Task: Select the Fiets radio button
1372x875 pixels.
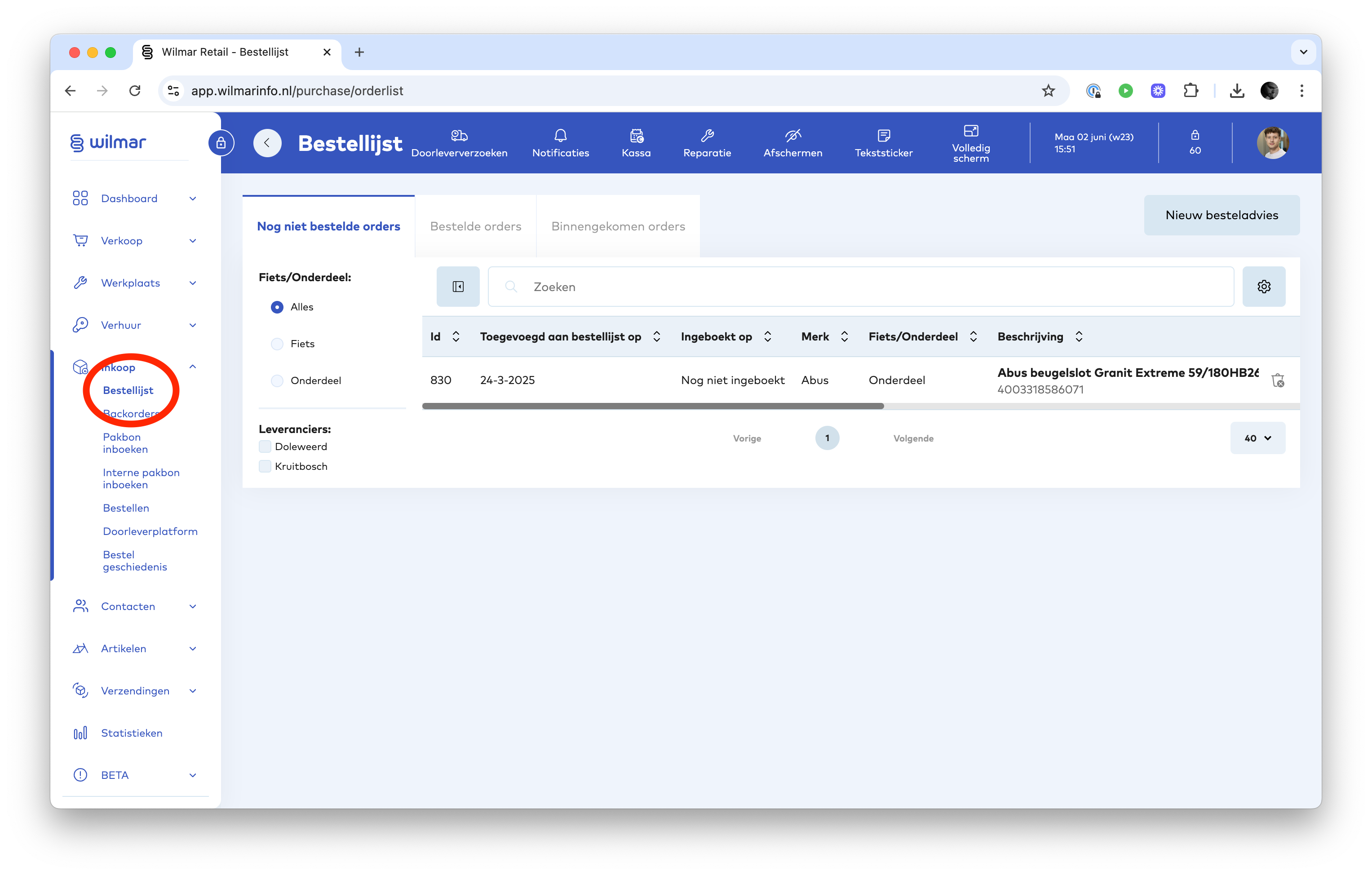Action: [277, 344]
